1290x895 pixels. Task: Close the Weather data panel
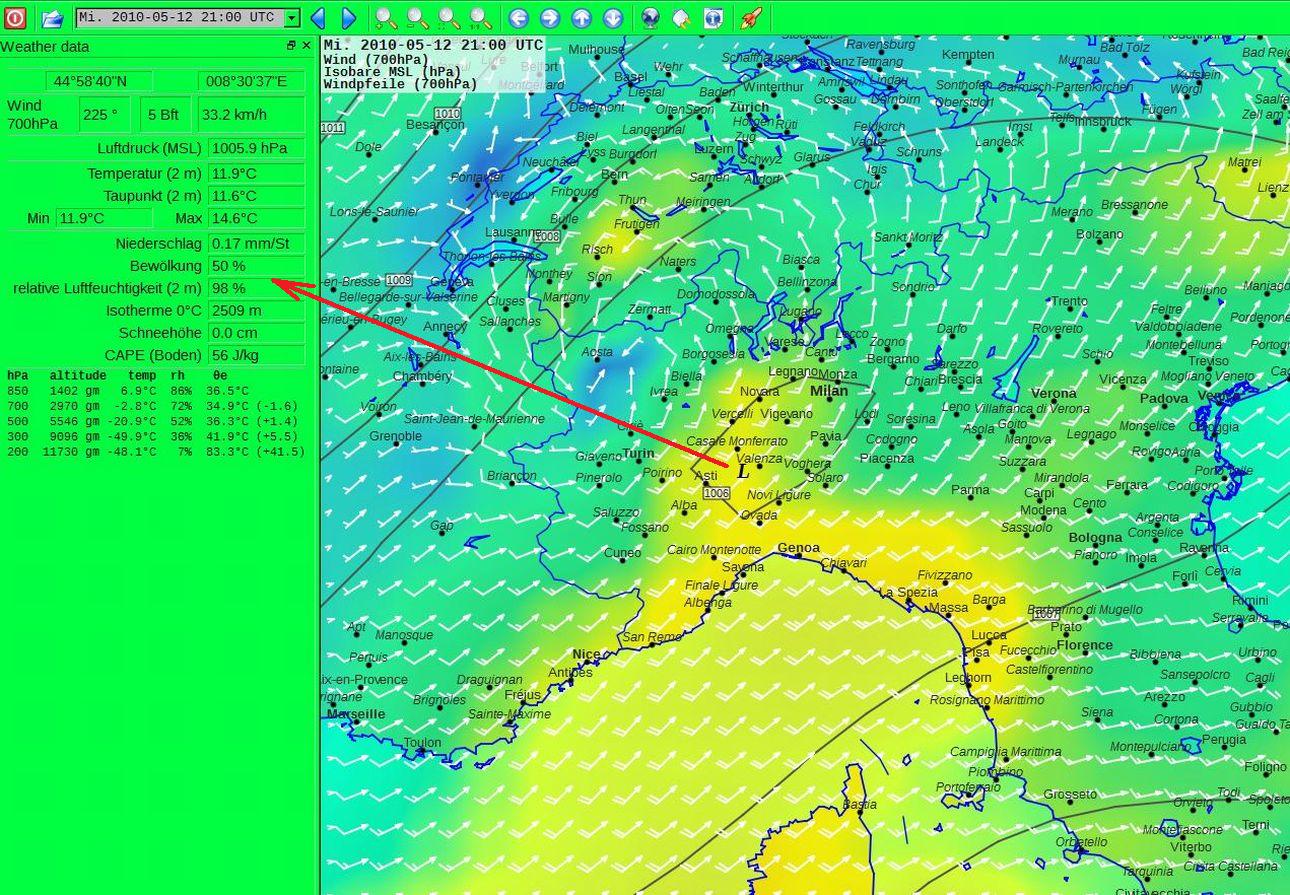pos(306,46)
